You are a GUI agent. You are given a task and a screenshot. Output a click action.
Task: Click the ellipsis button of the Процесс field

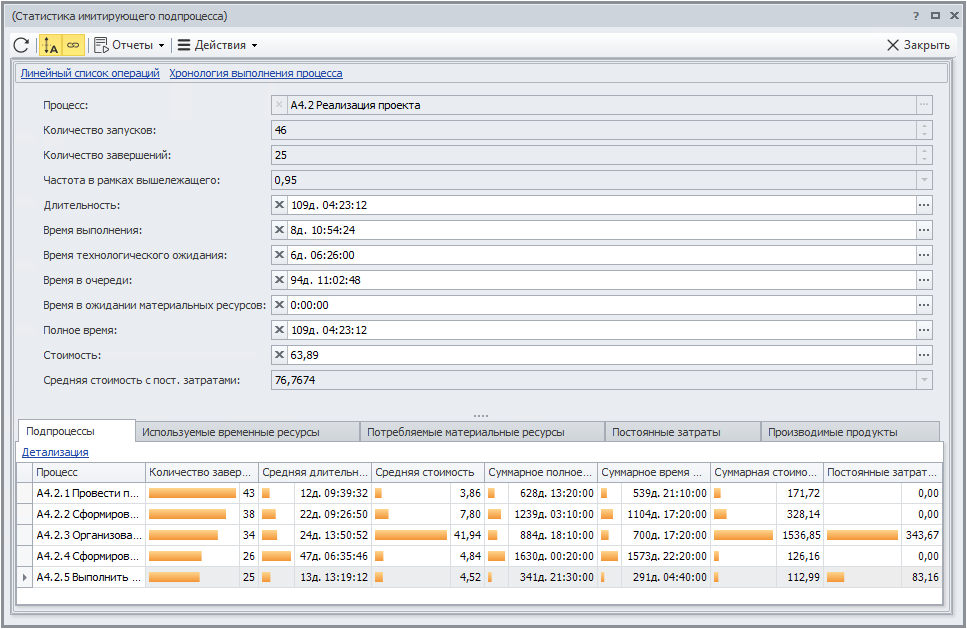(924, 105)
